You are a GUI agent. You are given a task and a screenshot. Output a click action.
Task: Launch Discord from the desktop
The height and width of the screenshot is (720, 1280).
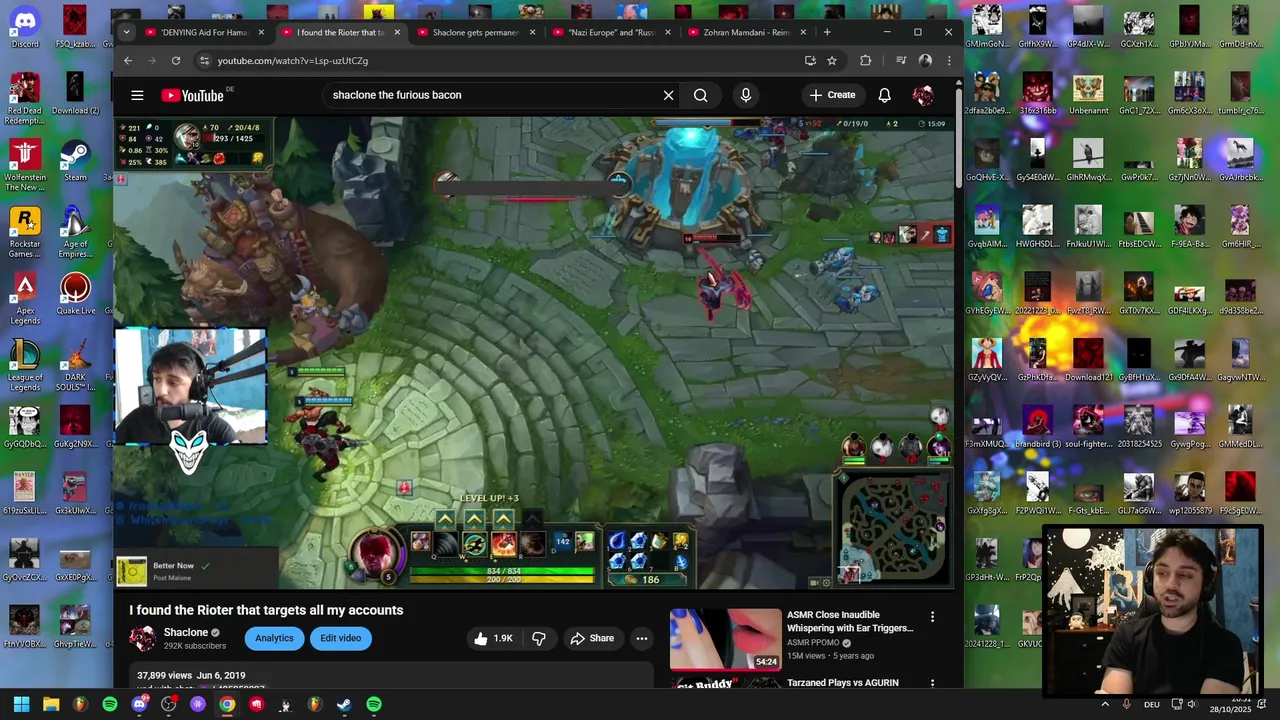[25, 28]
